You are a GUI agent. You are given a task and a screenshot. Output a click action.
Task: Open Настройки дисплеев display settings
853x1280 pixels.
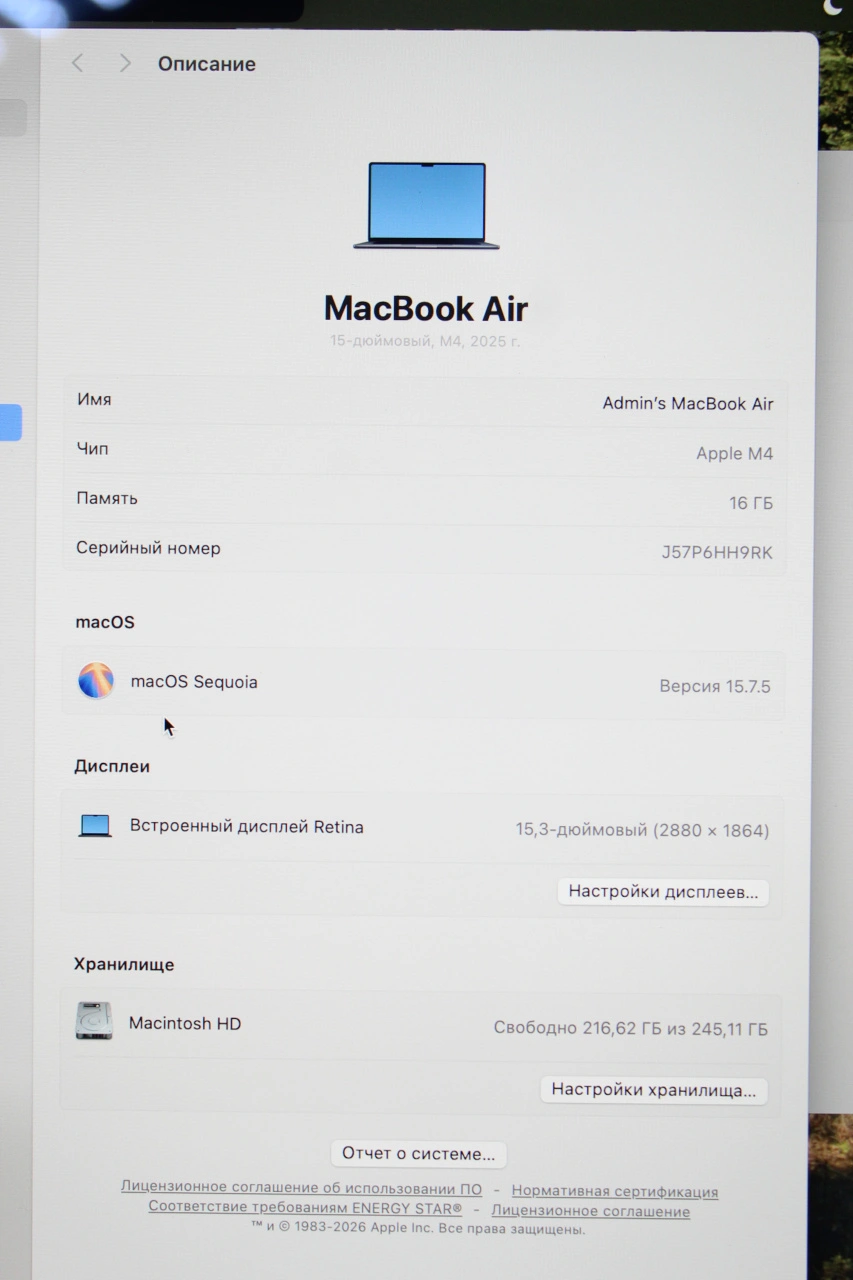pos(662,892)
